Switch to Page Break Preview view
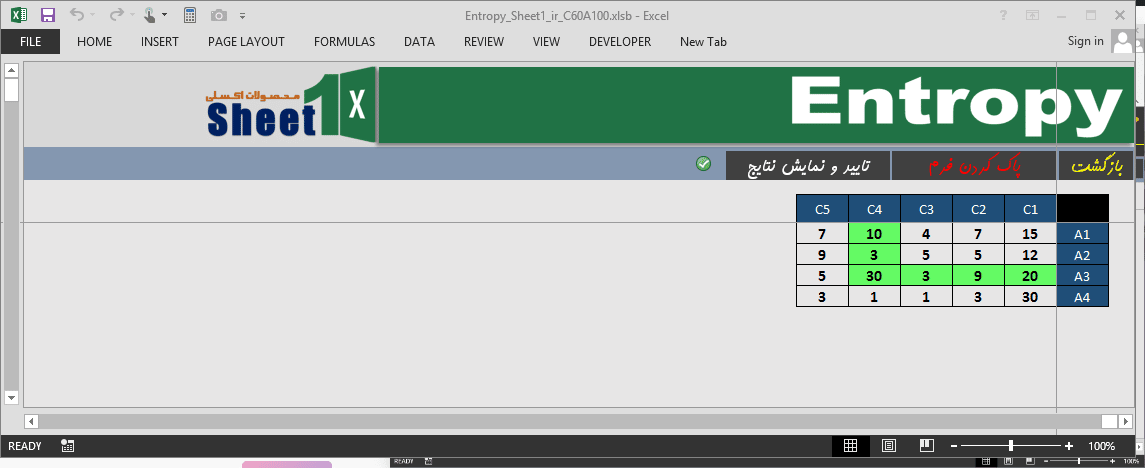The height and width of the screenshot is (468, 1145). coord(926,446)
